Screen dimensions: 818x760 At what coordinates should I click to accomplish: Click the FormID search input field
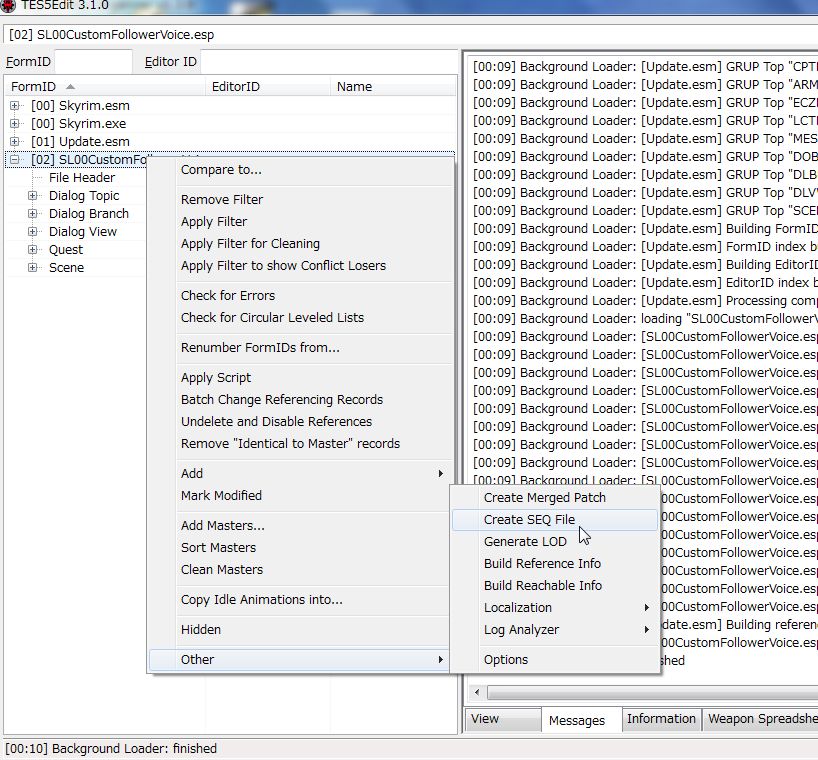tap(93, 62)
